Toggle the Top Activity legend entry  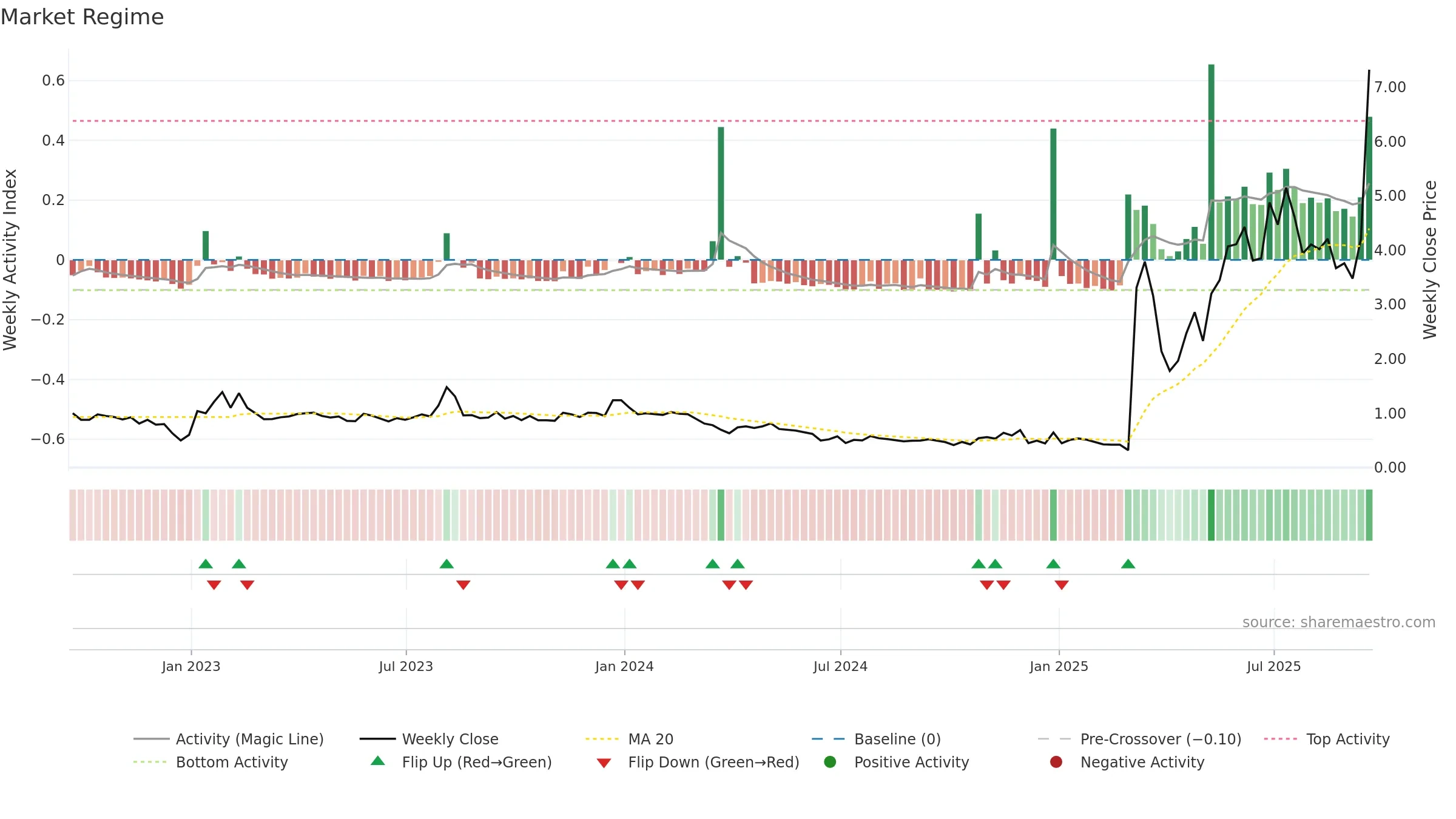pyautogui.click(x=1327, y=739)
